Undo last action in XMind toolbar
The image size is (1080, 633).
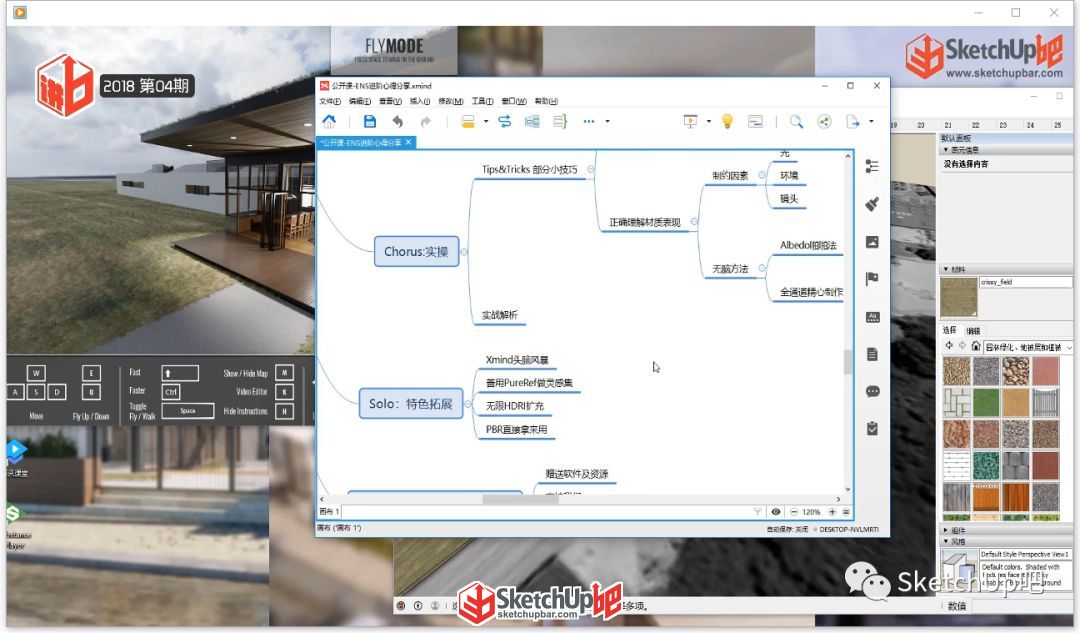(397, 121)
